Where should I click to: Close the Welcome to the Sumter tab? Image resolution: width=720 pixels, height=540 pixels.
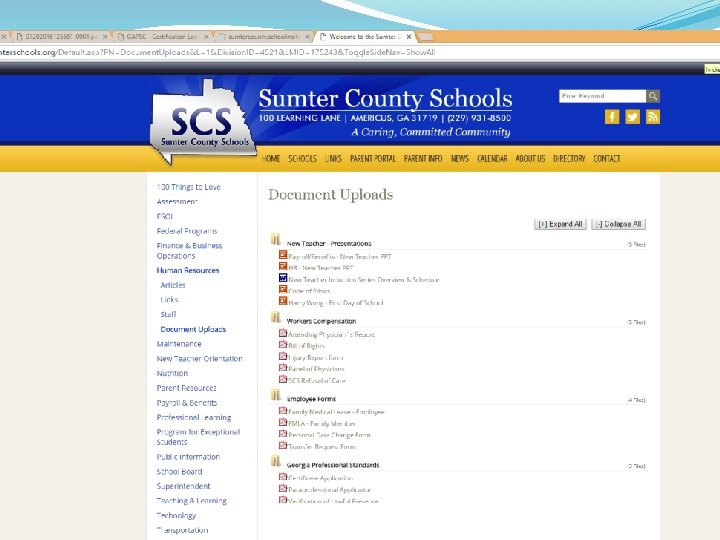pyautogui.click(x=409, y=36)
